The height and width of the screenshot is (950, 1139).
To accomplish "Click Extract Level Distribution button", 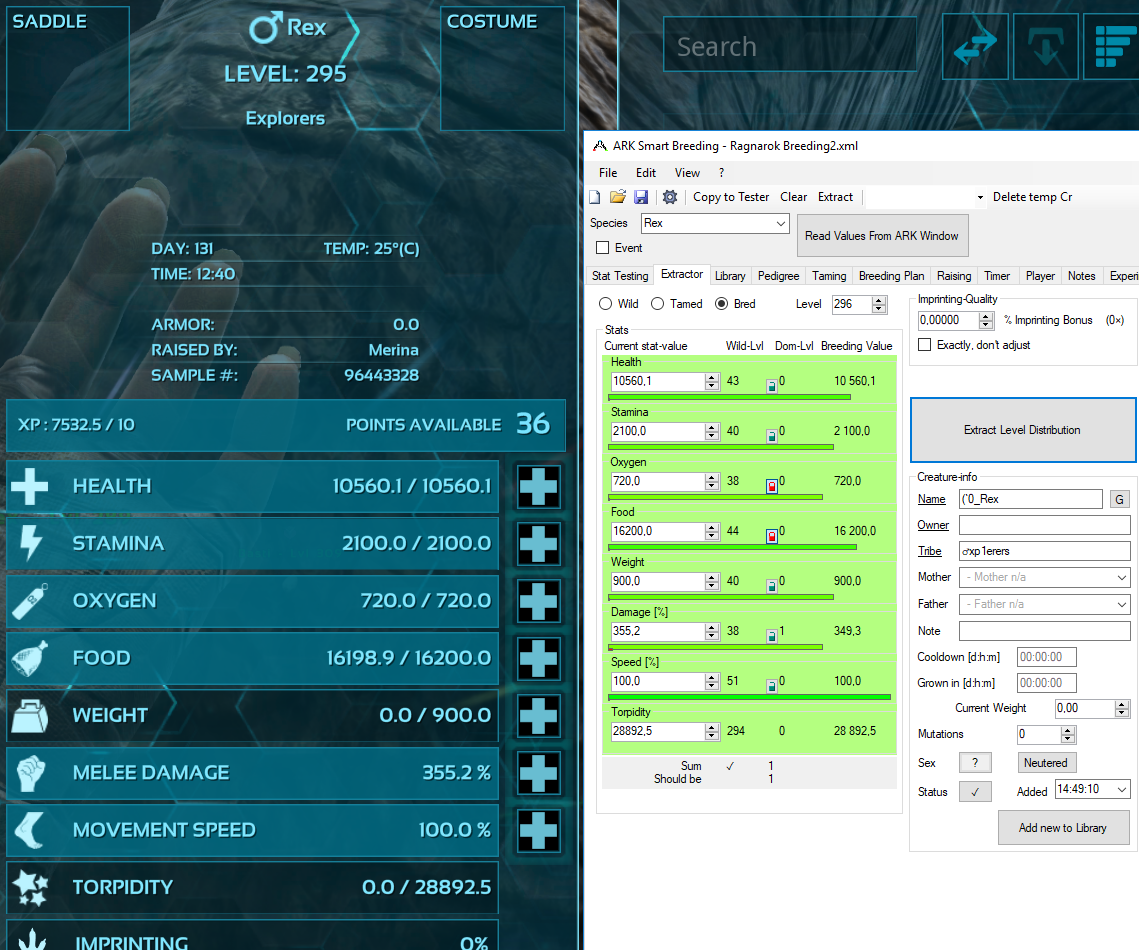I will (1022, 430).
